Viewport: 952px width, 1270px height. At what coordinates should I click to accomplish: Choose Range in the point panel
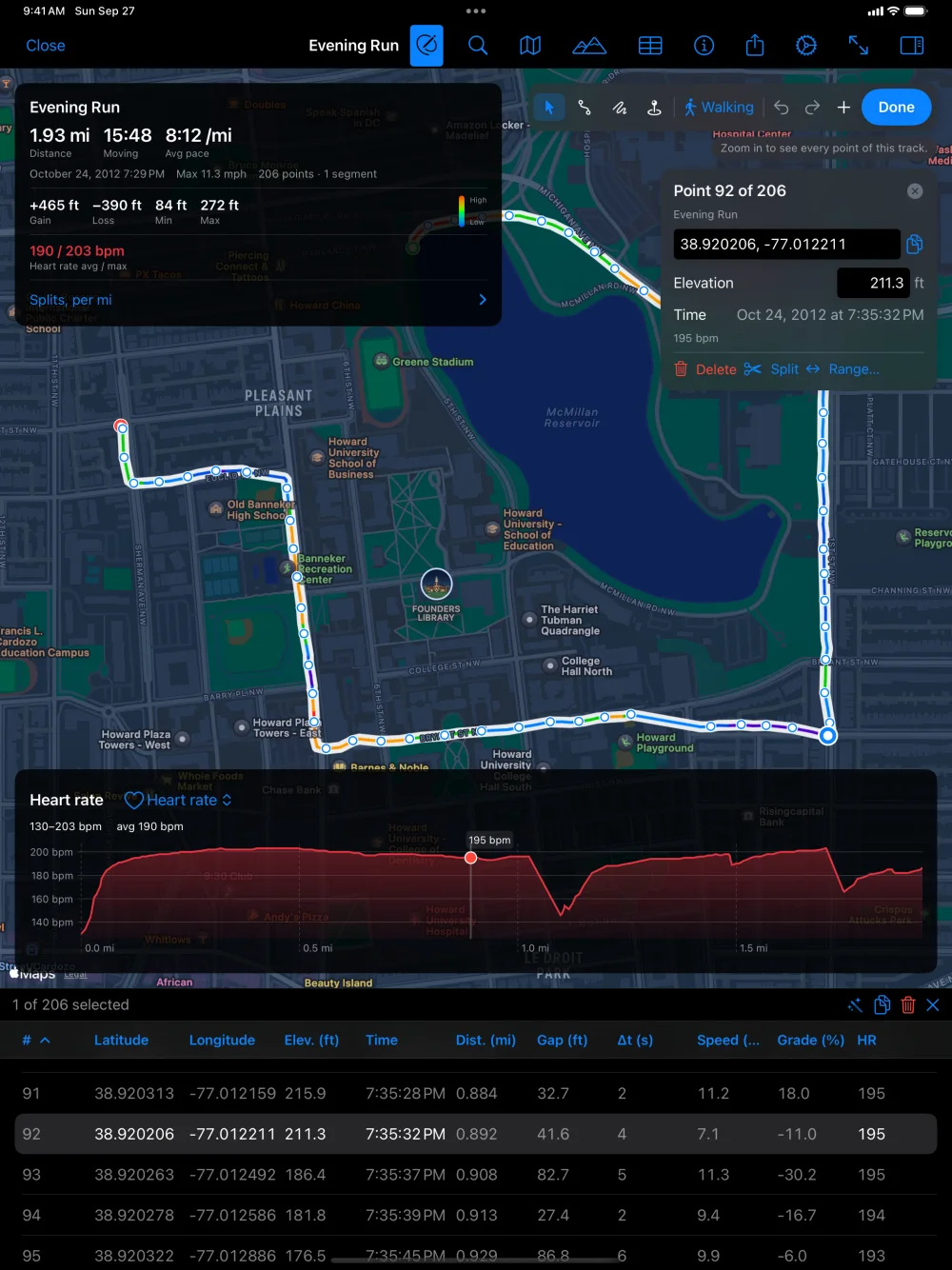[x=843, y=369]
